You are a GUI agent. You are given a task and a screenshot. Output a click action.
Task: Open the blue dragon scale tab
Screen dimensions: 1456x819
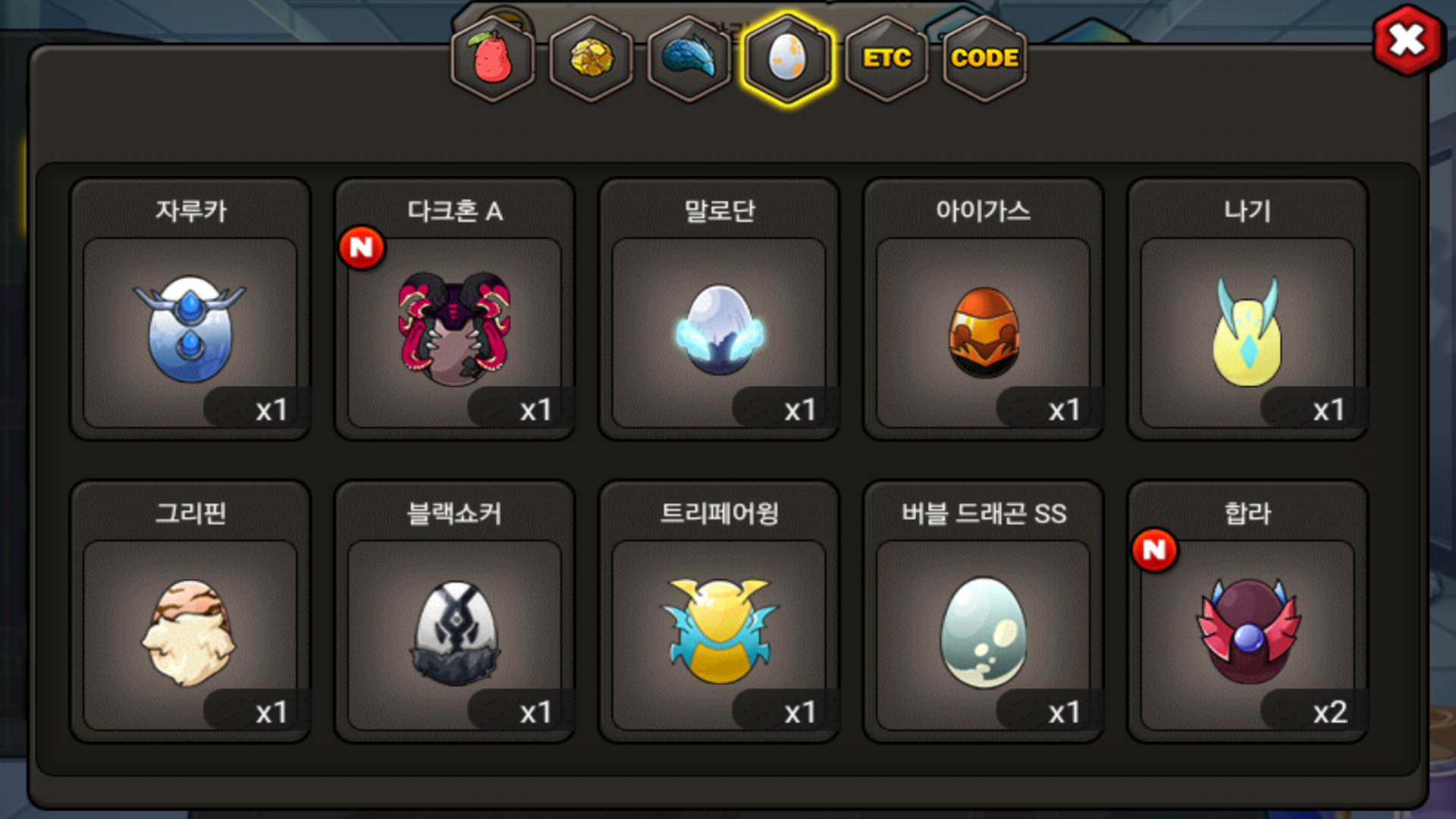[689, 58]
